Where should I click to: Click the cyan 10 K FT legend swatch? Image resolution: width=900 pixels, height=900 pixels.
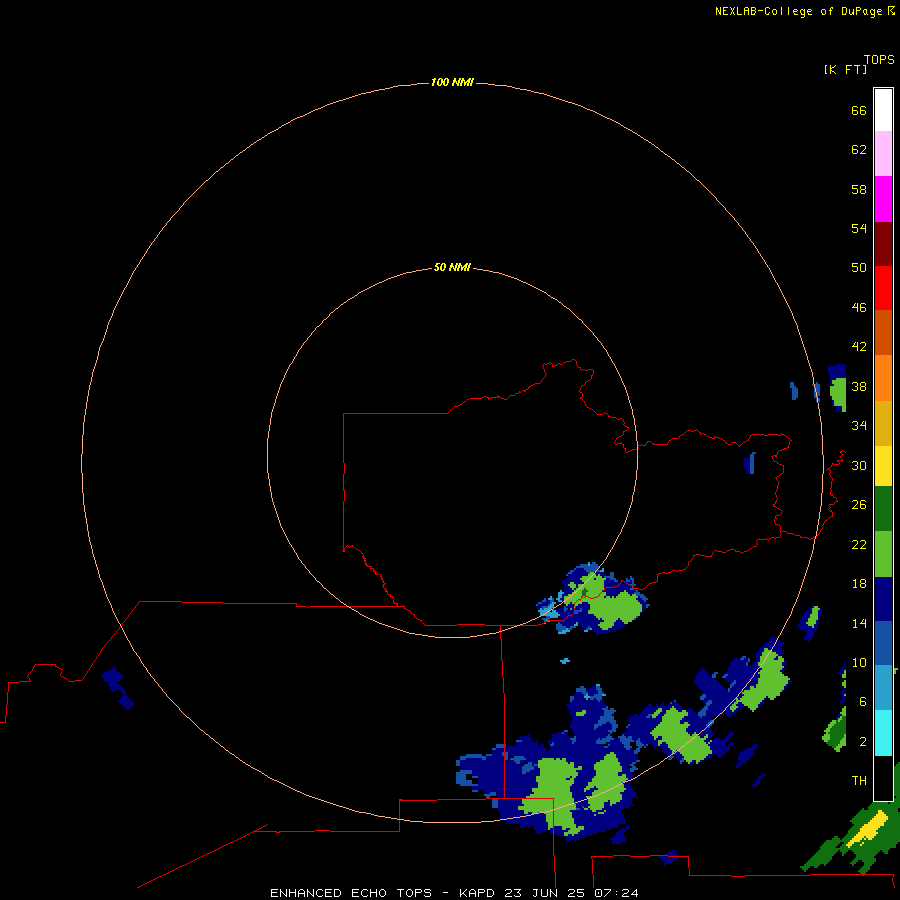pyautogui.click(x=883, y=733)
